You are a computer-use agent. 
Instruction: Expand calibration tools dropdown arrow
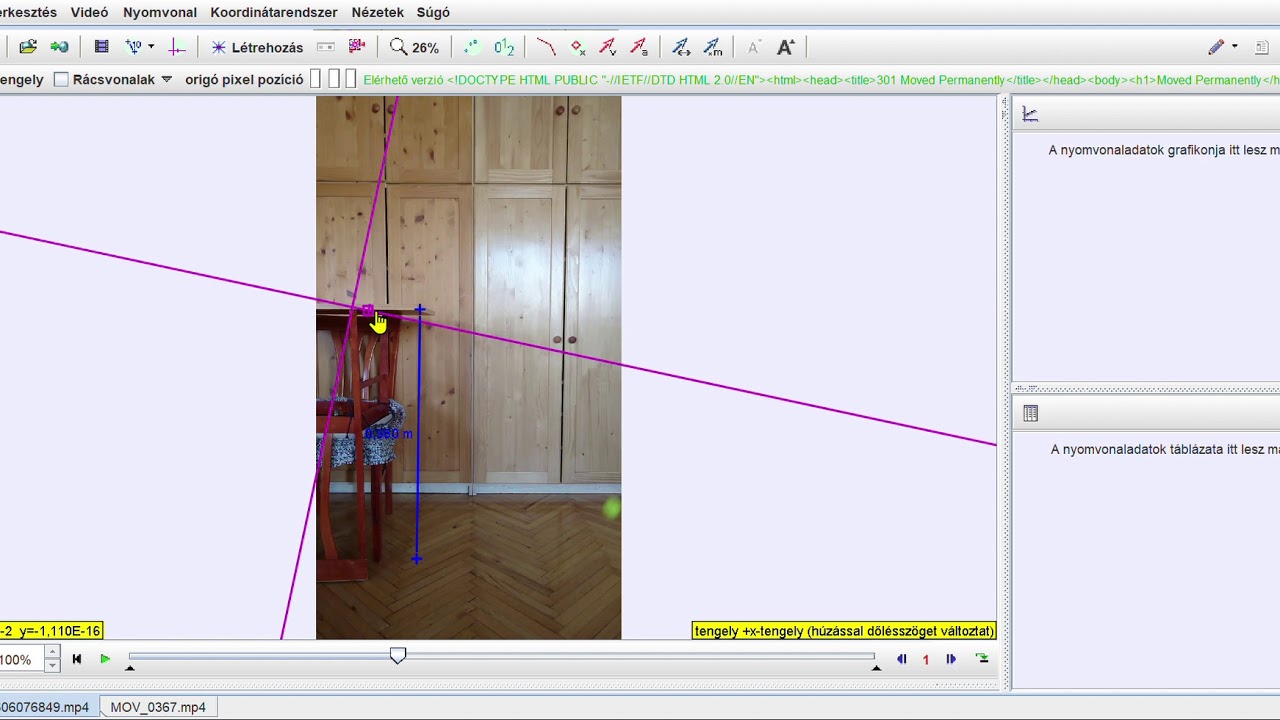coord(151,47)
